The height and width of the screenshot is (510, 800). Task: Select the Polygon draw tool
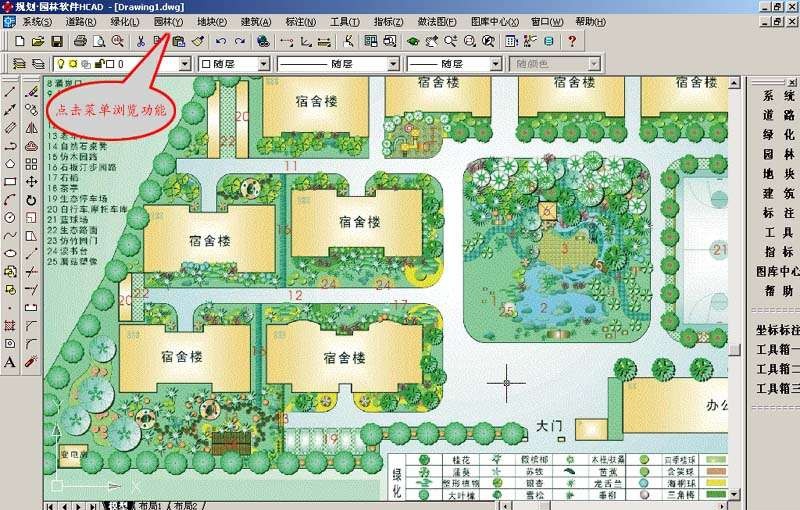(x=10, y=164)
